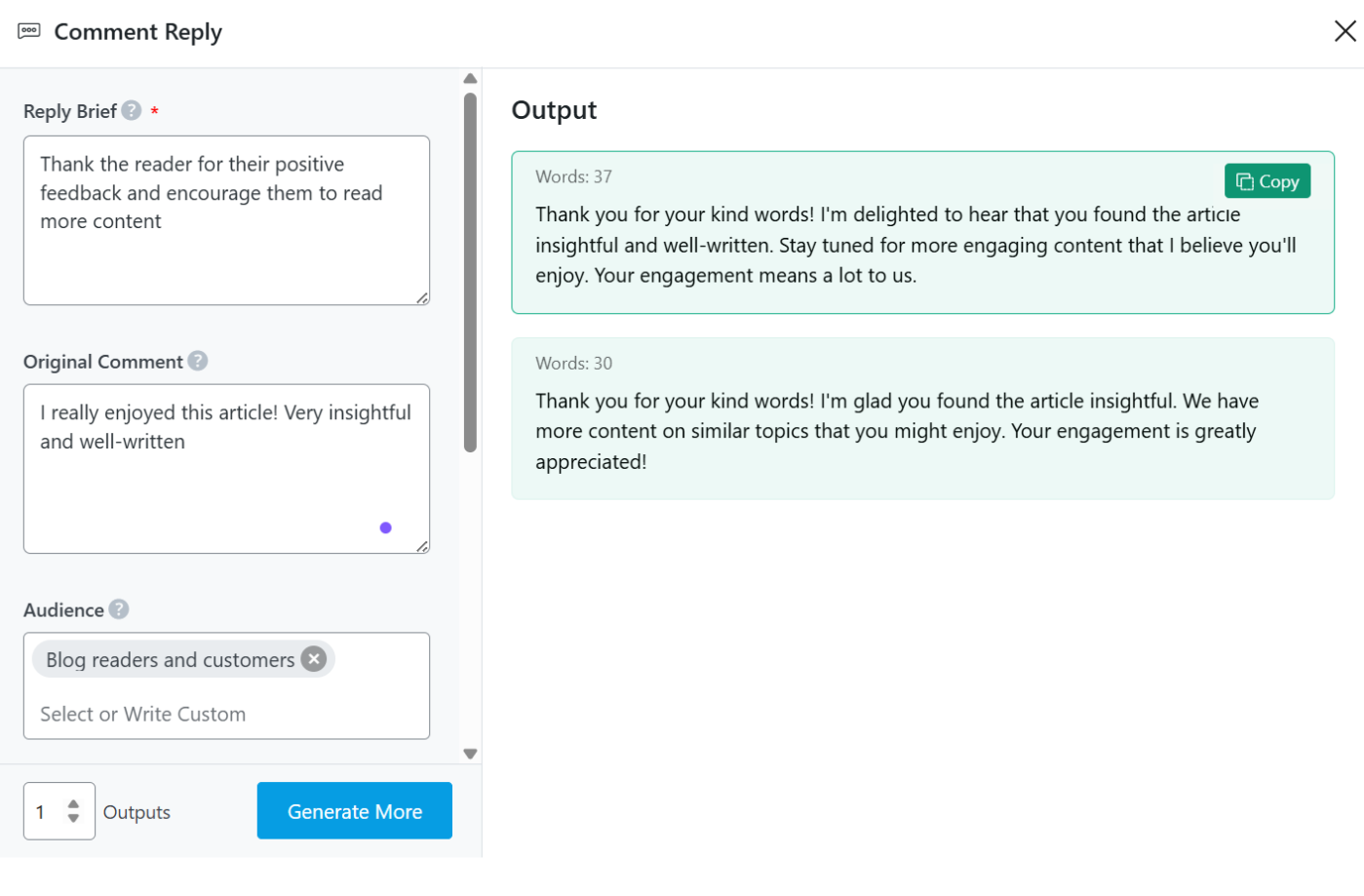Open the Audience Select or Write Custom dropdown
The width and height of the screenshot is (1364, 896).
click(x=226, y=714)
